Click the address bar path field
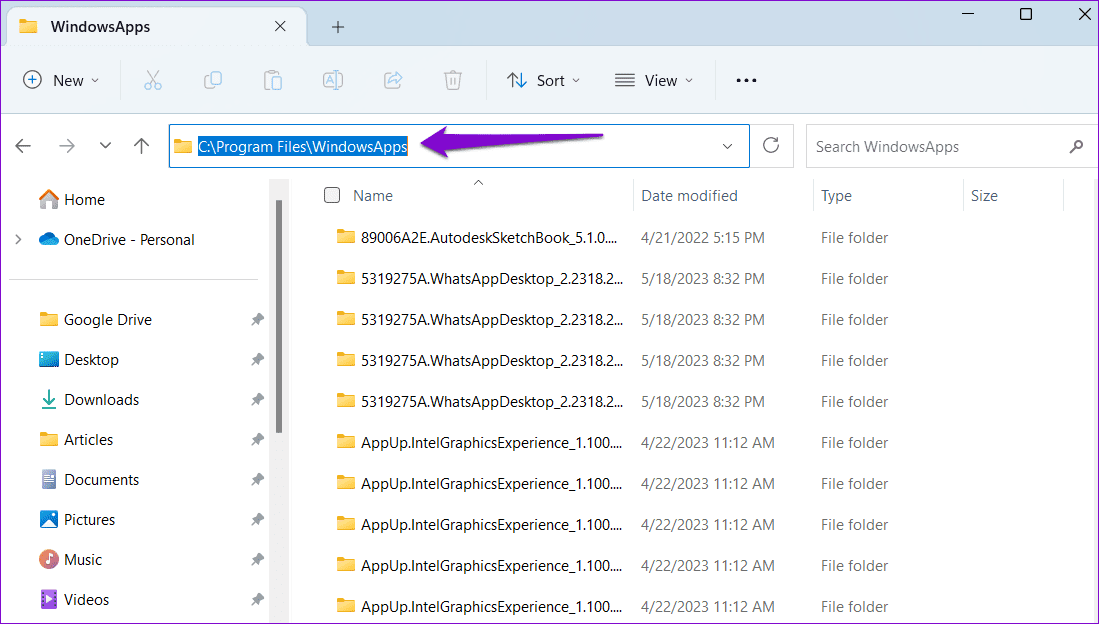1099x624 pixels. (459, 147)
